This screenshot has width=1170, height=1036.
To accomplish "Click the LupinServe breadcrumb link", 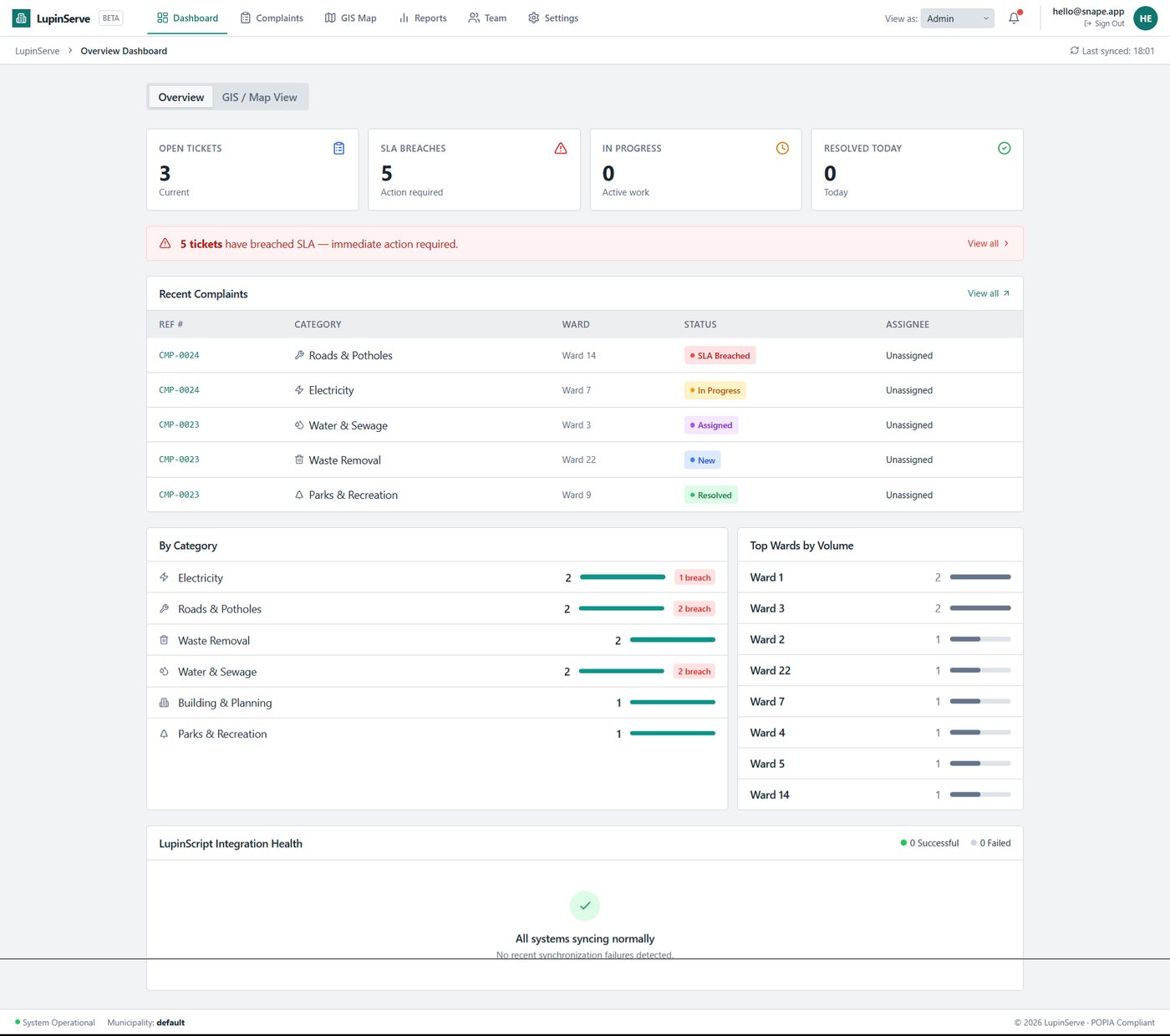I will pyautogui.click(x=38, y=51).
